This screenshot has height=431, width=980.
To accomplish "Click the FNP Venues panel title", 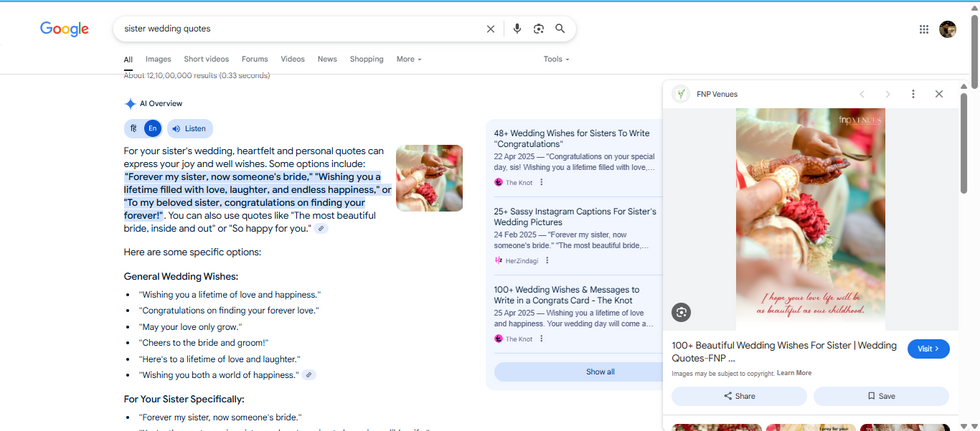I will 717,94.
